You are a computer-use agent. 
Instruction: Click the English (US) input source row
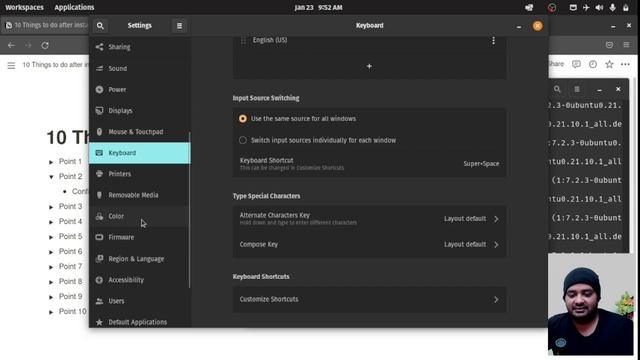click(369, 40)
